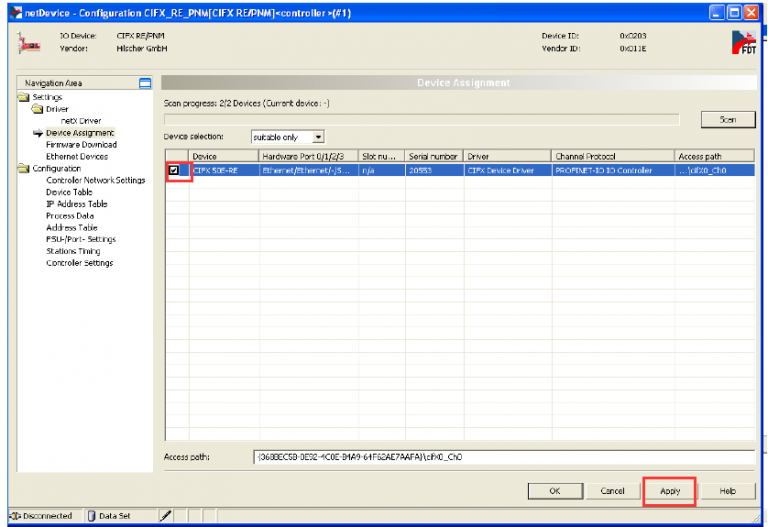Click the Navigation Area panel toggle icon

tap(144, 84)
